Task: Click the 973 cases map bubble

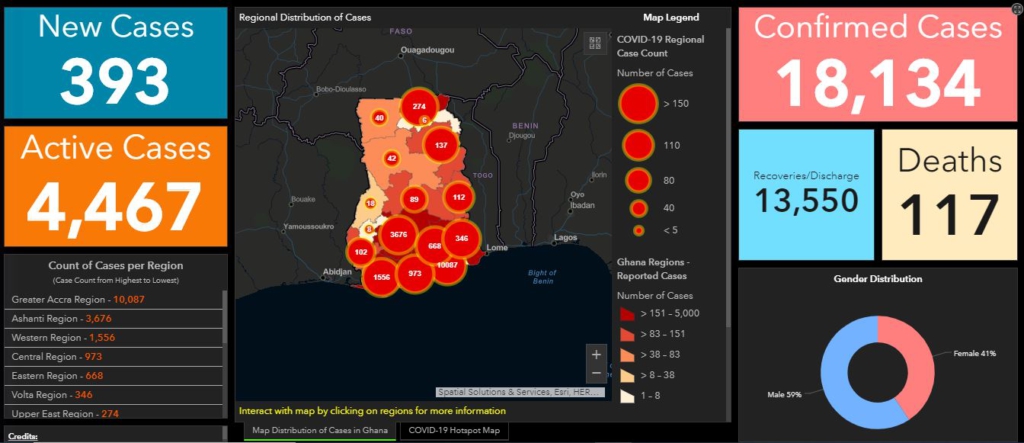Action: (415, 273)
